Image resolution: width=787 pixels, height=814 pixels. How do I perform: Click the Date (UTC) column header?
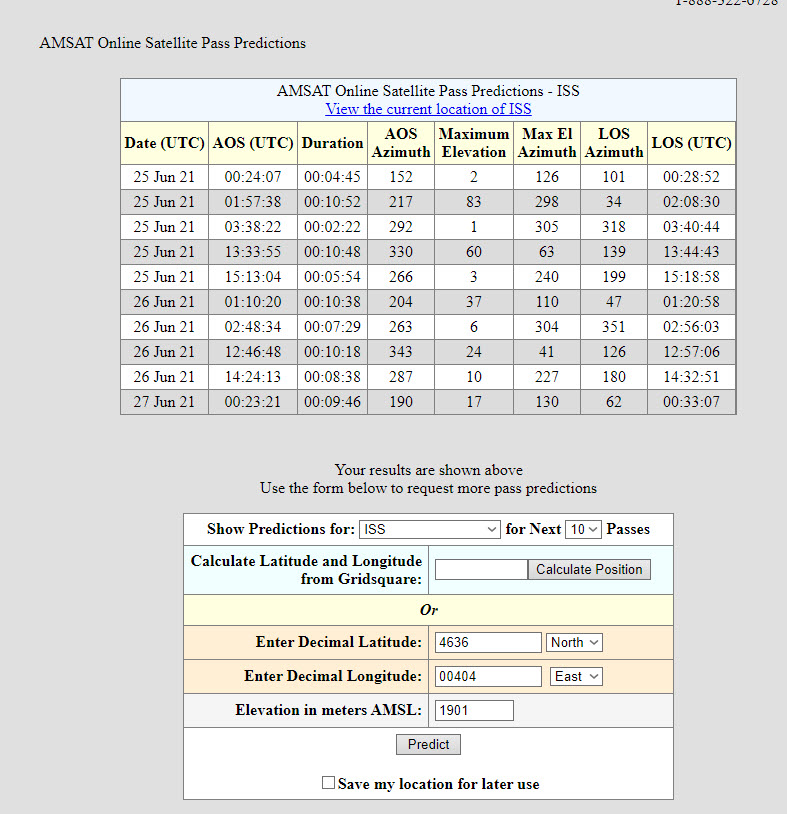point(165,143)
